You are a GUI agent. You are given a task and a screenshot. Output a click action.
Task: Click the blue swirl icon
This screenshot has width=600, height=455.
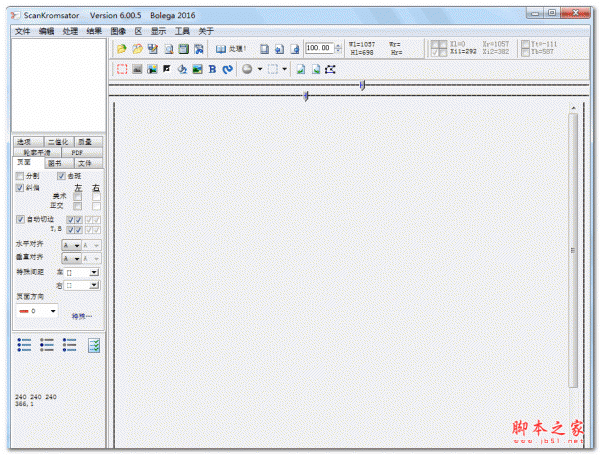click(x=228, y=69)
